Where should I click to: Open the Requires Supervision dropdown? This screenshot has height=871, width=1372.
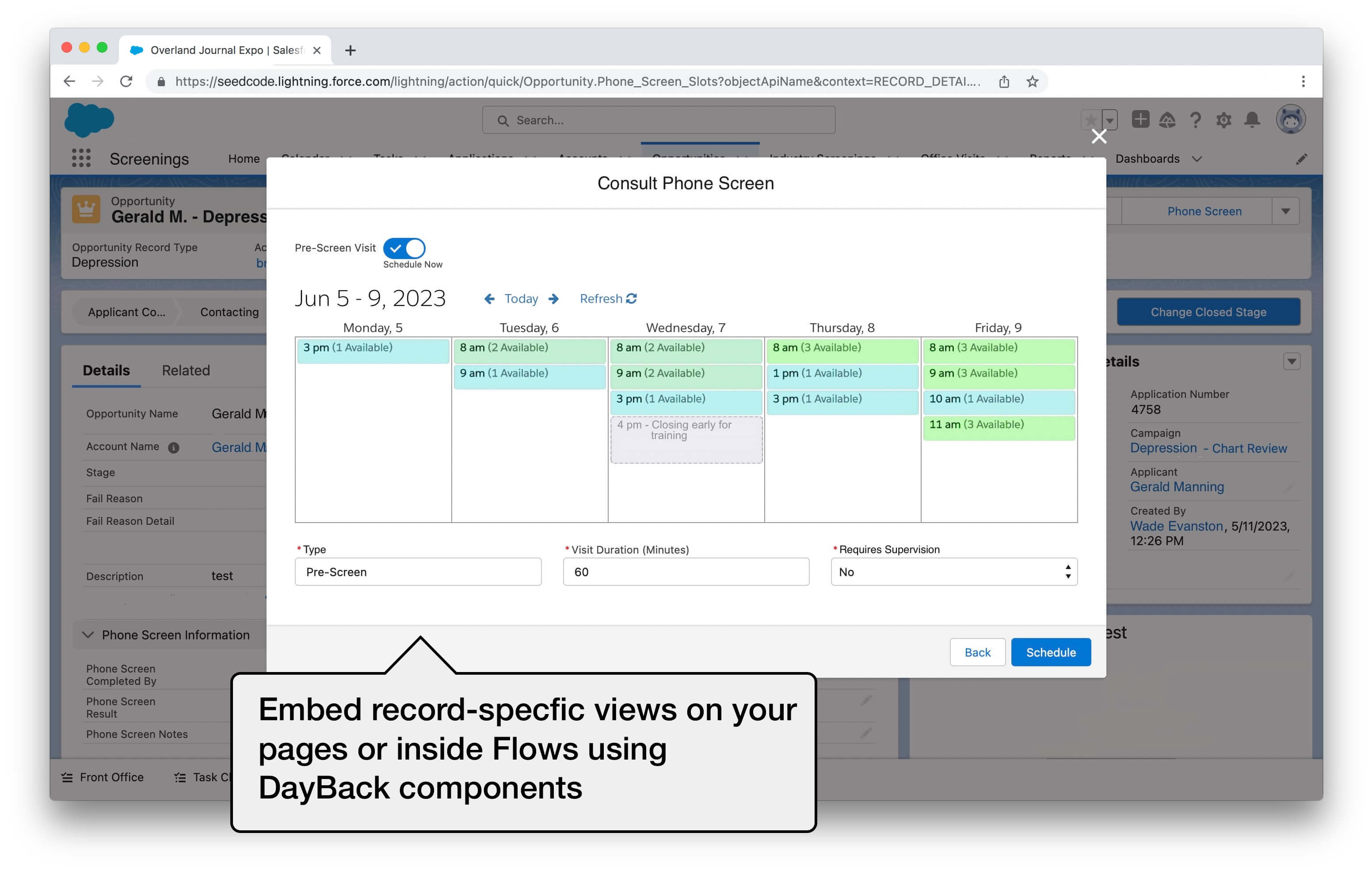point(954,572)
